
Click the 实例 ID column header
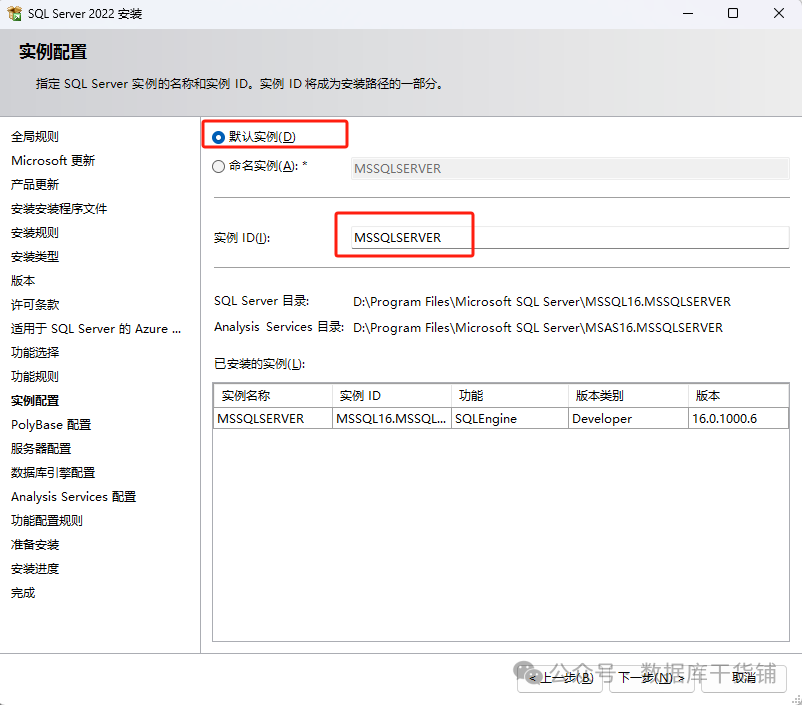coord(392,395)
